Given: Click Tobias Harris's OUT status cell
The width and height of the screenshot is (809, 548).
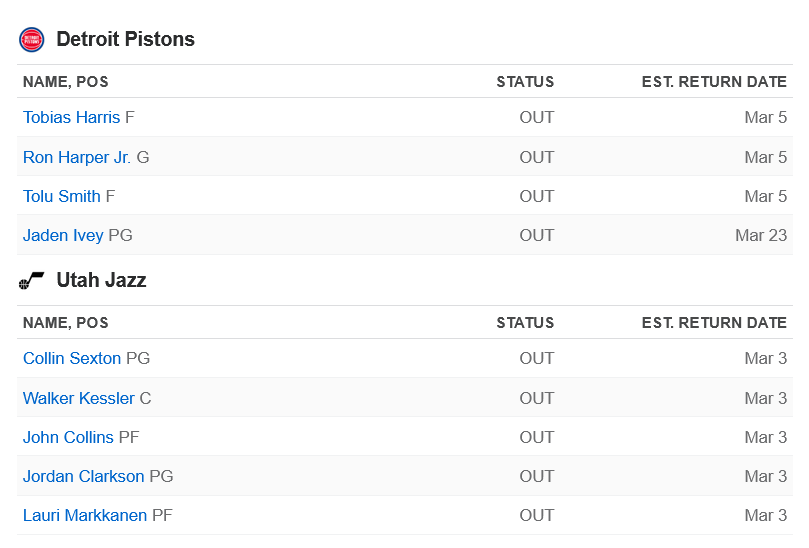Looking at the screenshot, I should (537, 117).
